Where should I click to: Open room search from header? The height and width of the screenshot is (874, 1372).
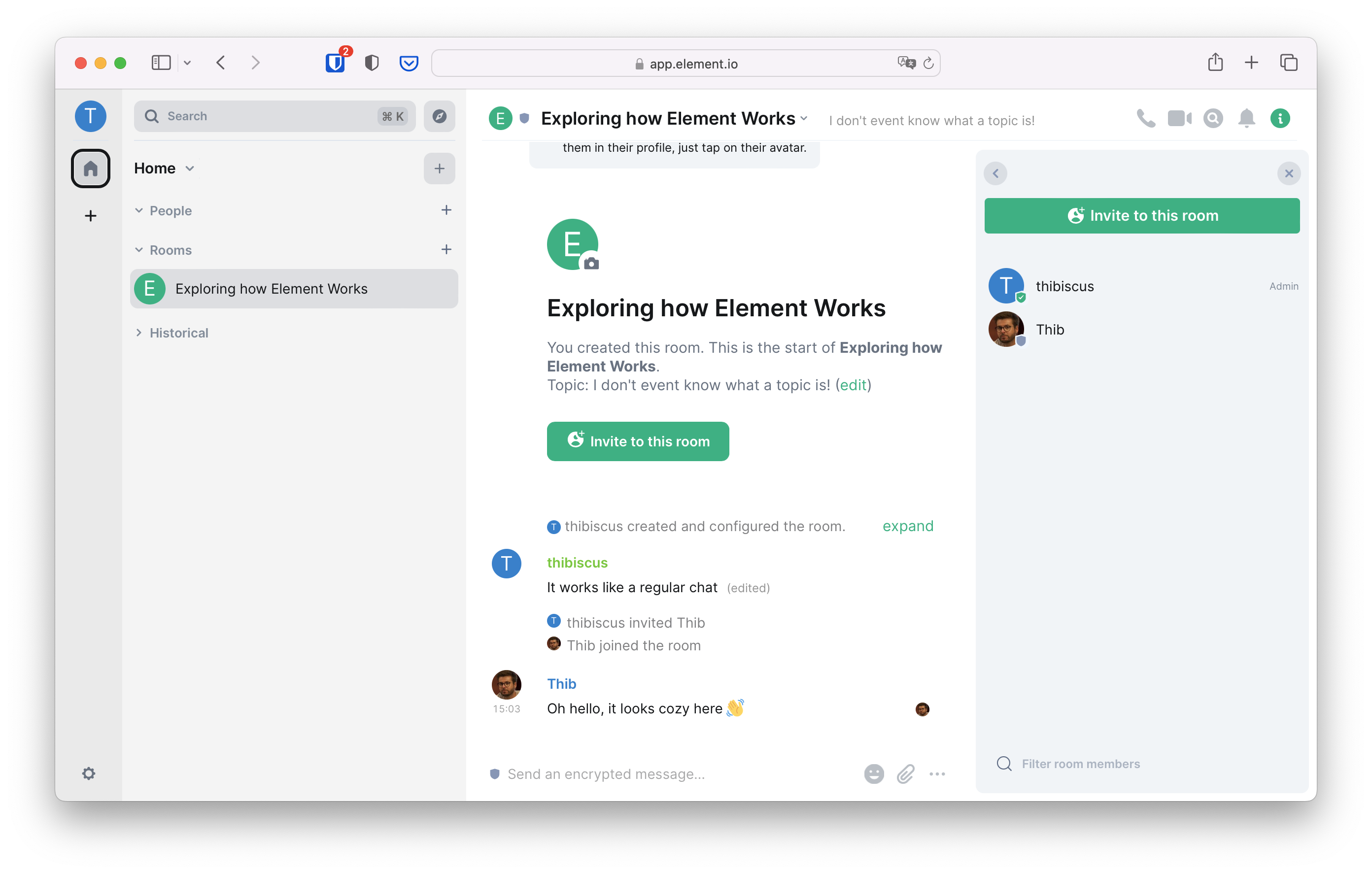click(1213, 119)
